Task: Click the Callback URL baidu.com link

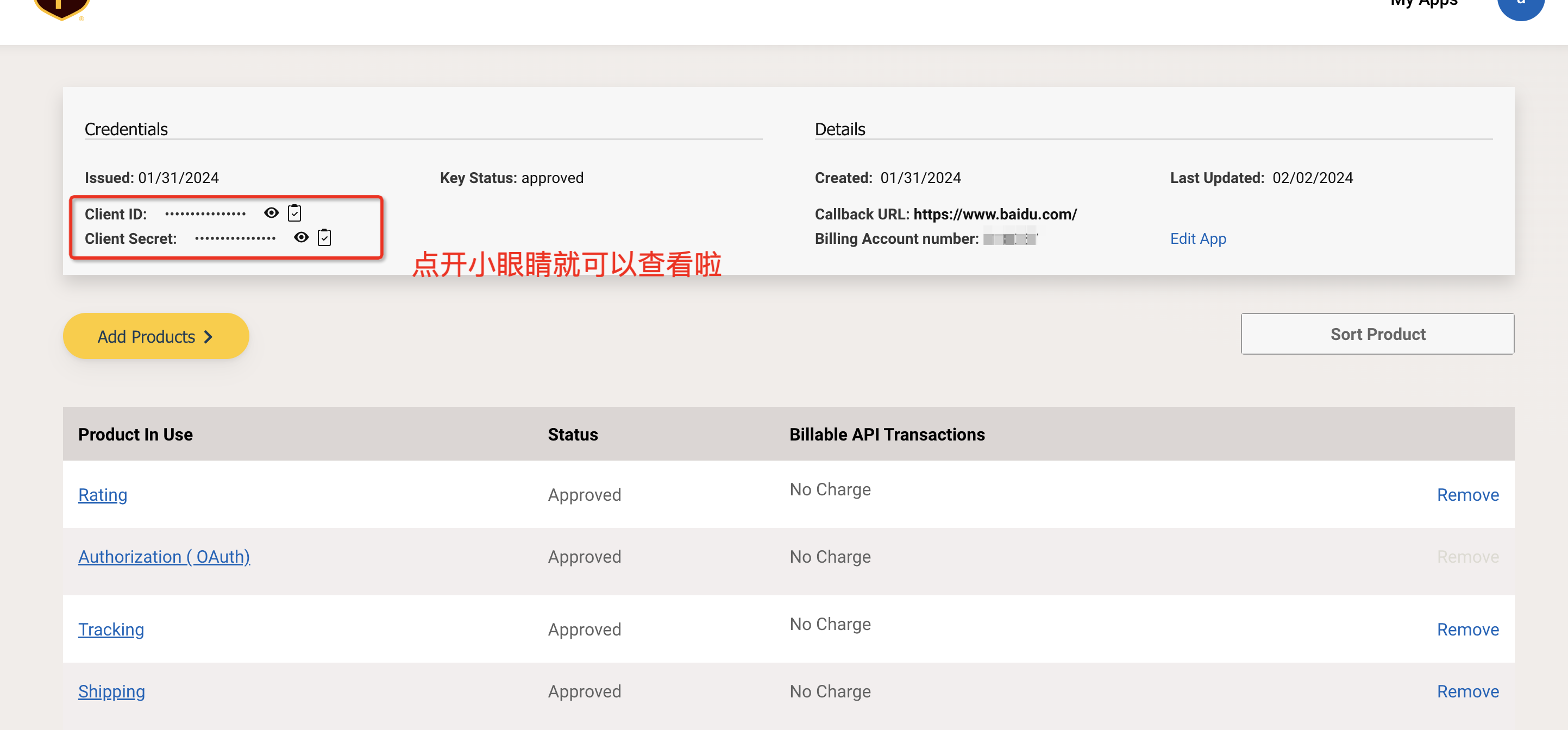Action: click(995, 214)
